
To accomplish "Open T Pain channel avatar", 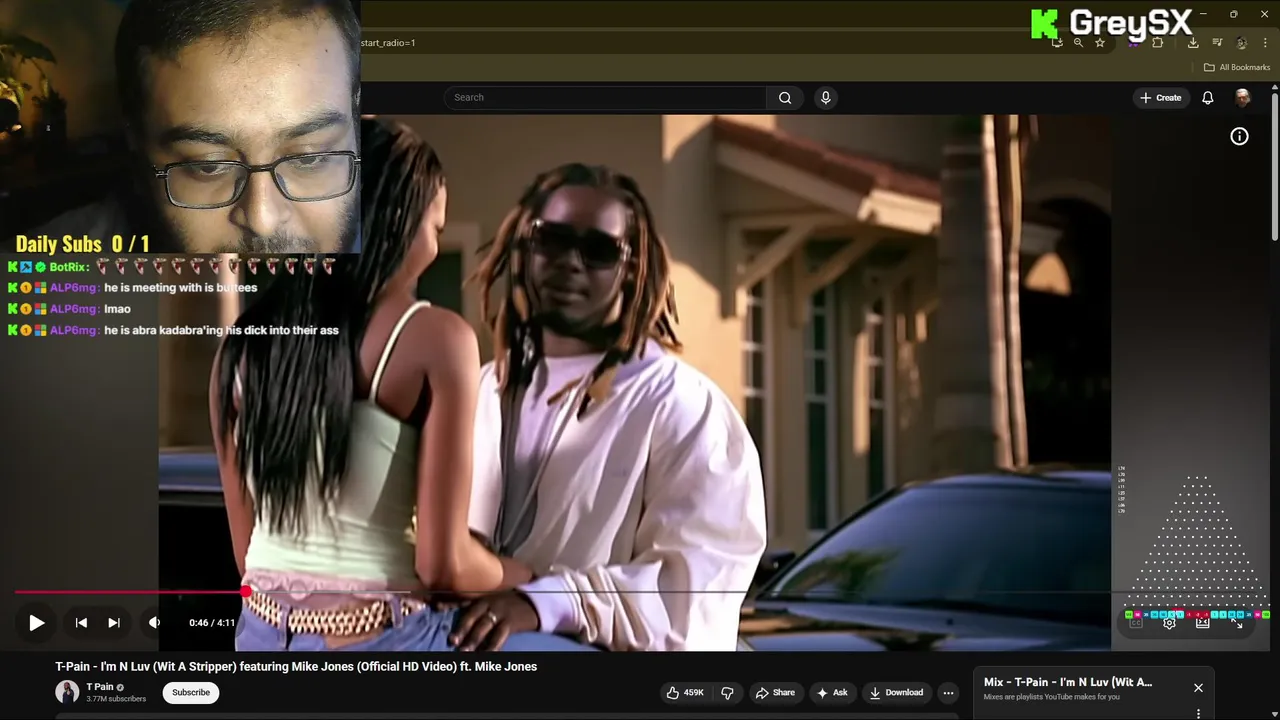I will 67,692.
